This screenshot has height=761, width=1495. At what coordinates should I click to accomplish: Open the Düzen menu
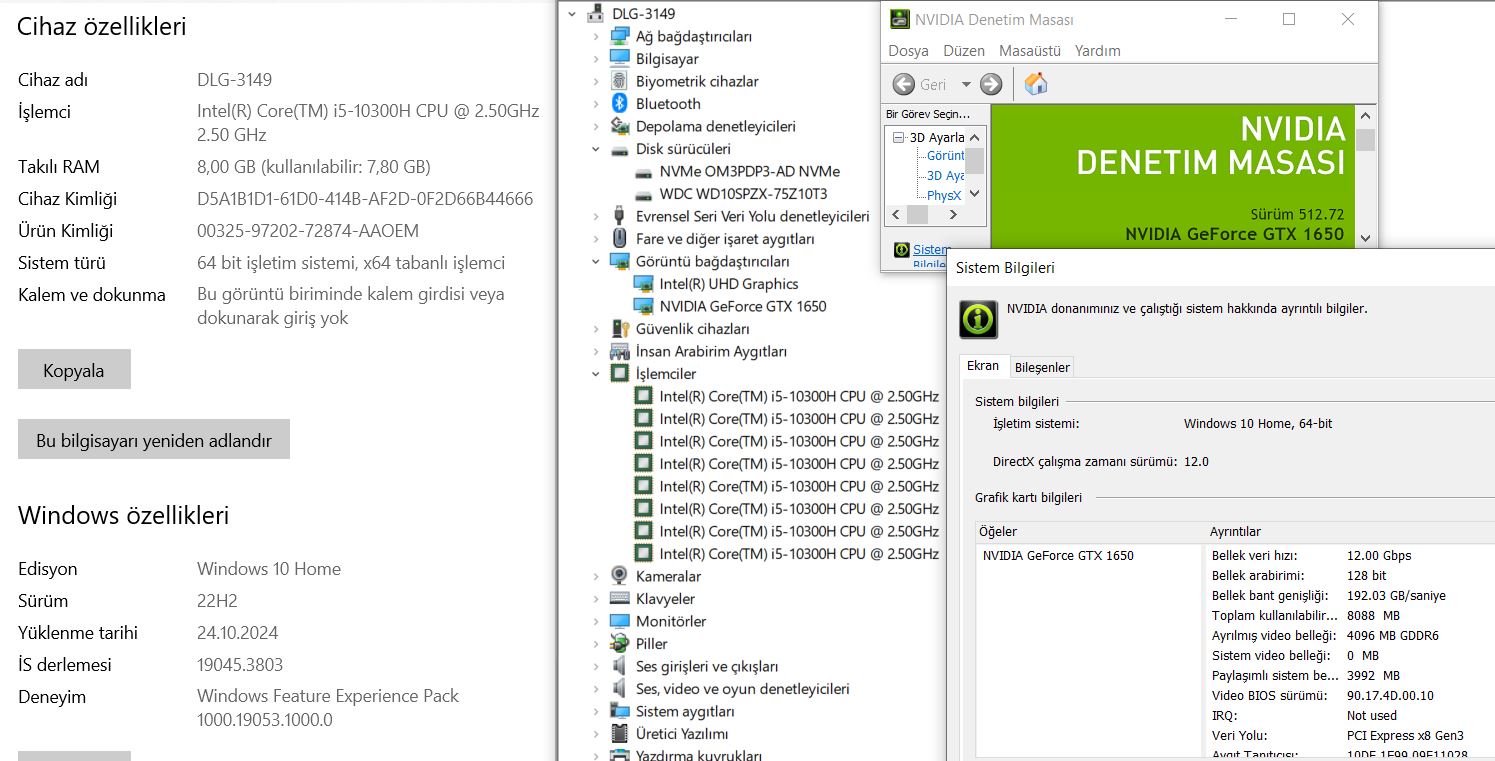point(964,50)
